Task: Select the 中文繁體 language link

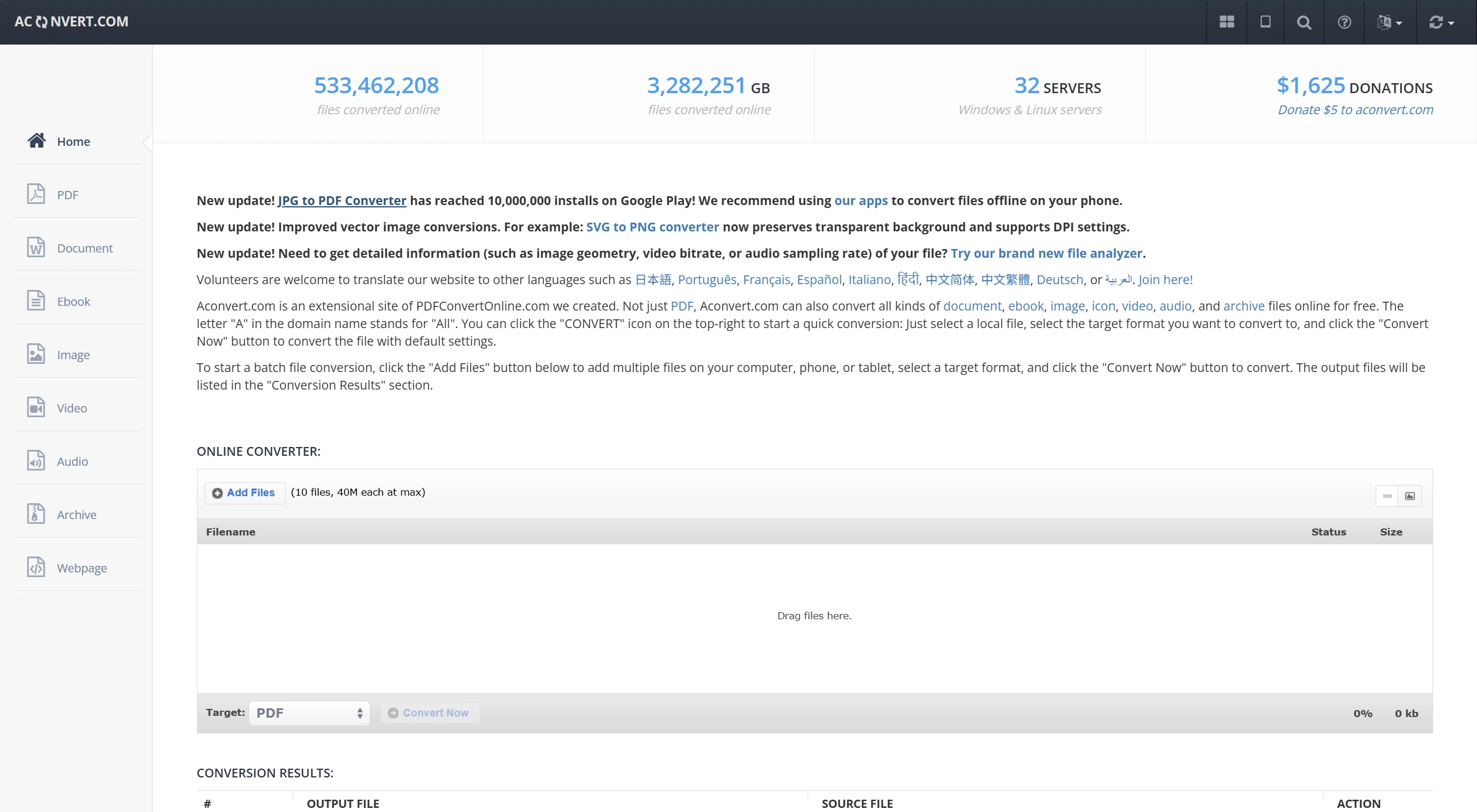Action: click(1006, 280)
